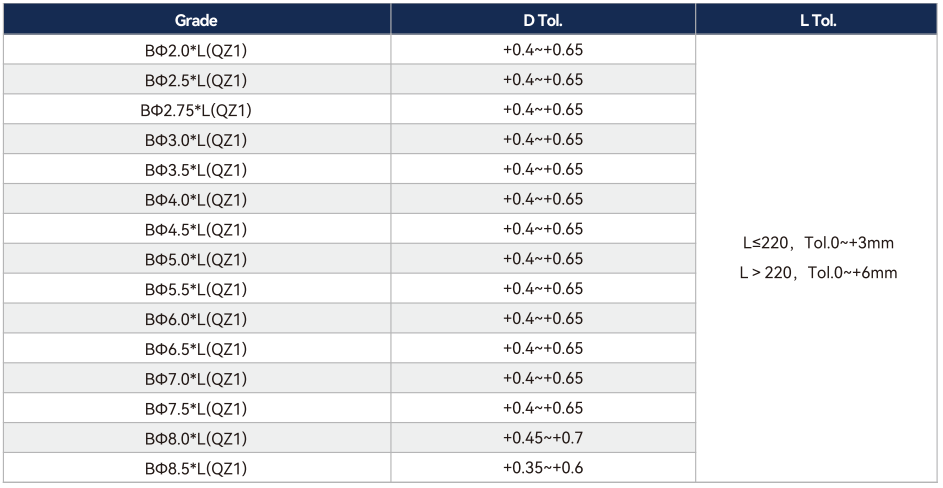The height and width of the screenshot is (488, 943).
Task: Click the L Tol. column header
Action: 818,19
